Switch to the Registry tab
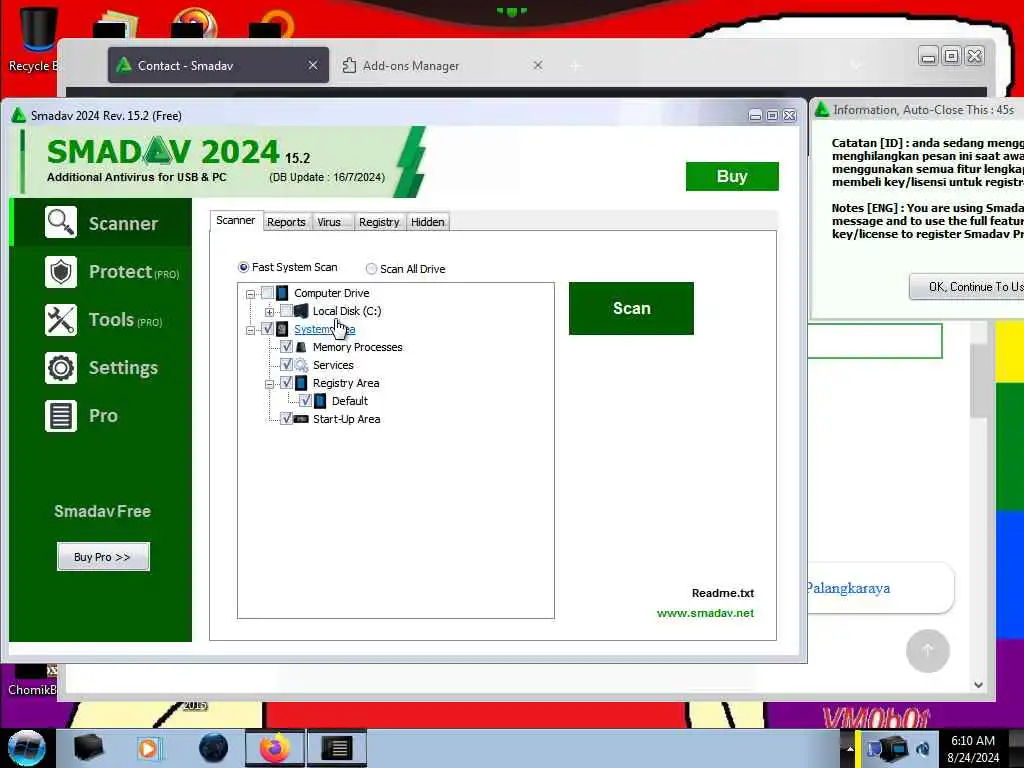Image resolution: width=1024 pixels, height=768 pixels. pos(379,222)
